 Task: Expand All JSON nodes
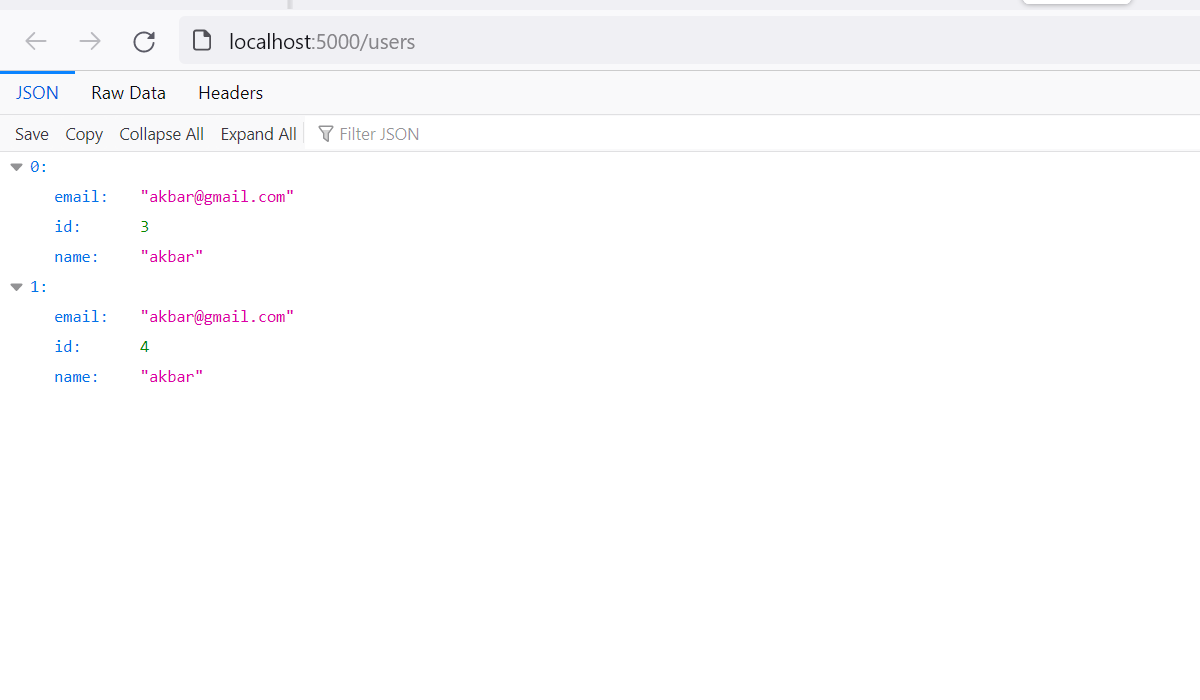point(258,134)
